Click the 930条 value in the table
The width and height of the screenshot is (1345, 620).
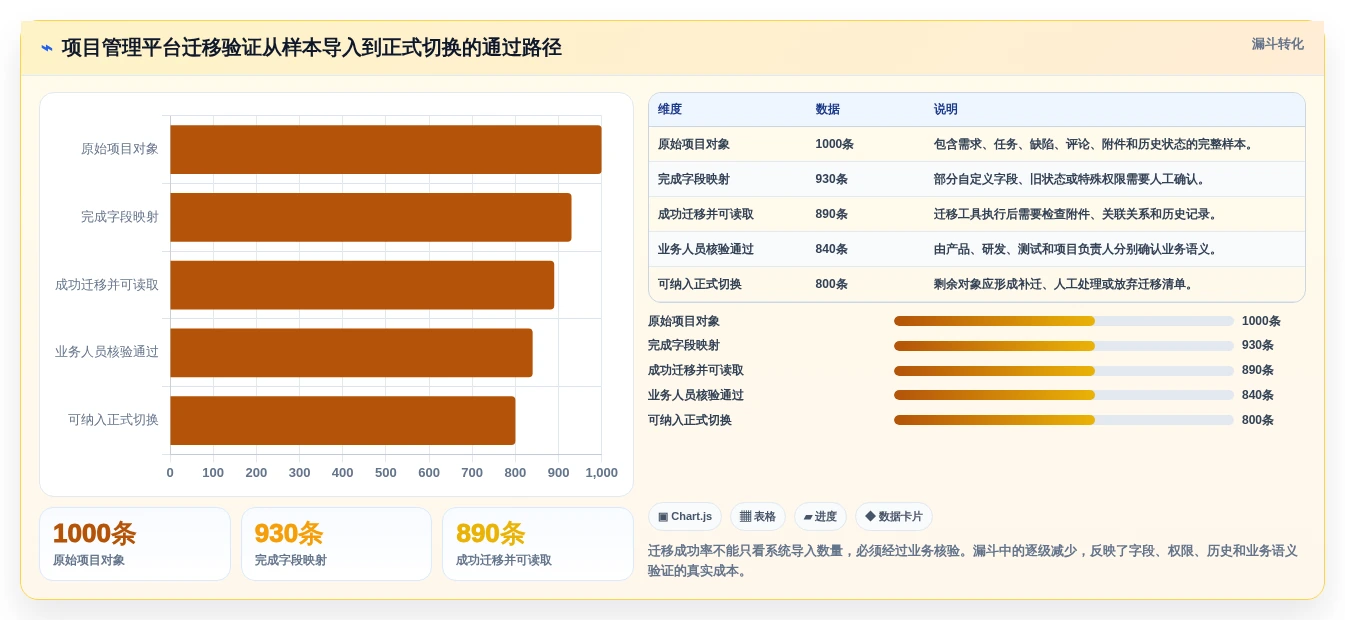[832, 179]
